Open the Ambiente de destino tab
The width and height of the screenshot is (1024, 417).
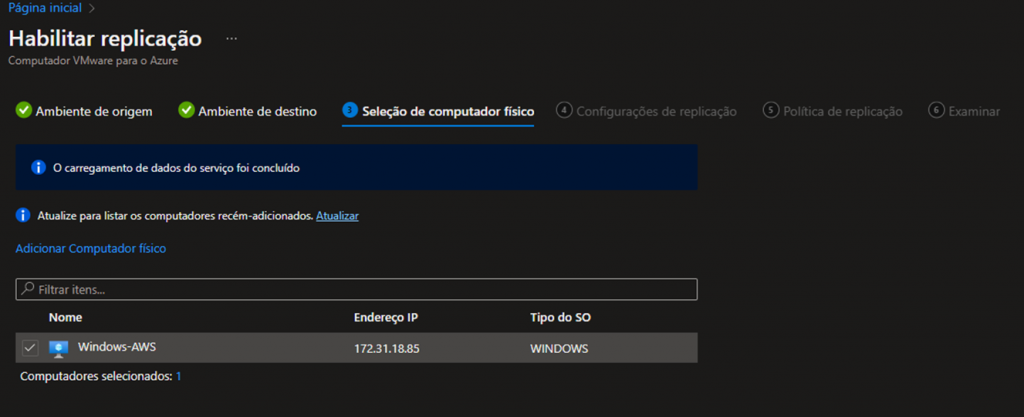[x=257, y=111]
